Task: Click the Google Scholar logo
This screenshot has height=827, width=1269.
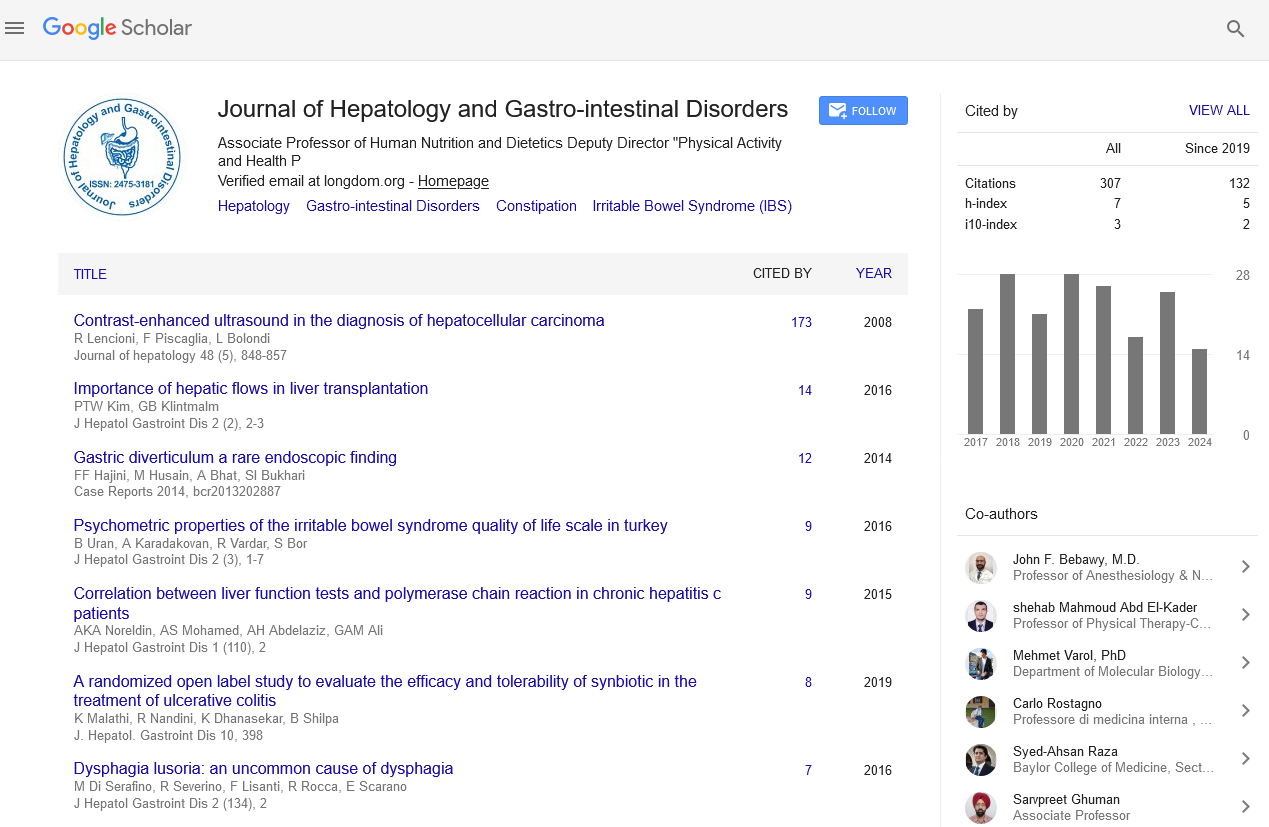Action: (117, 28)
